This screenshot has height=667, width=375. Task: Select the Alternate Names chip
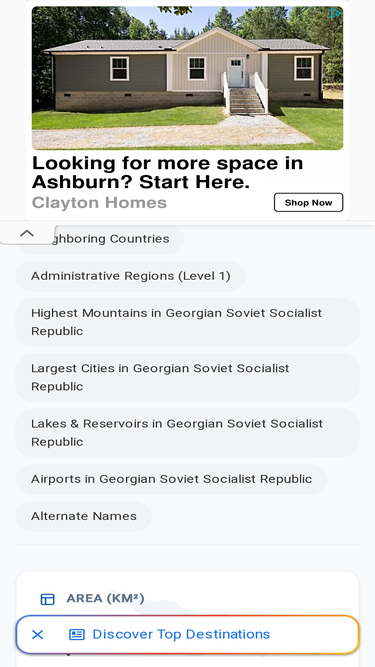(84, 516)
